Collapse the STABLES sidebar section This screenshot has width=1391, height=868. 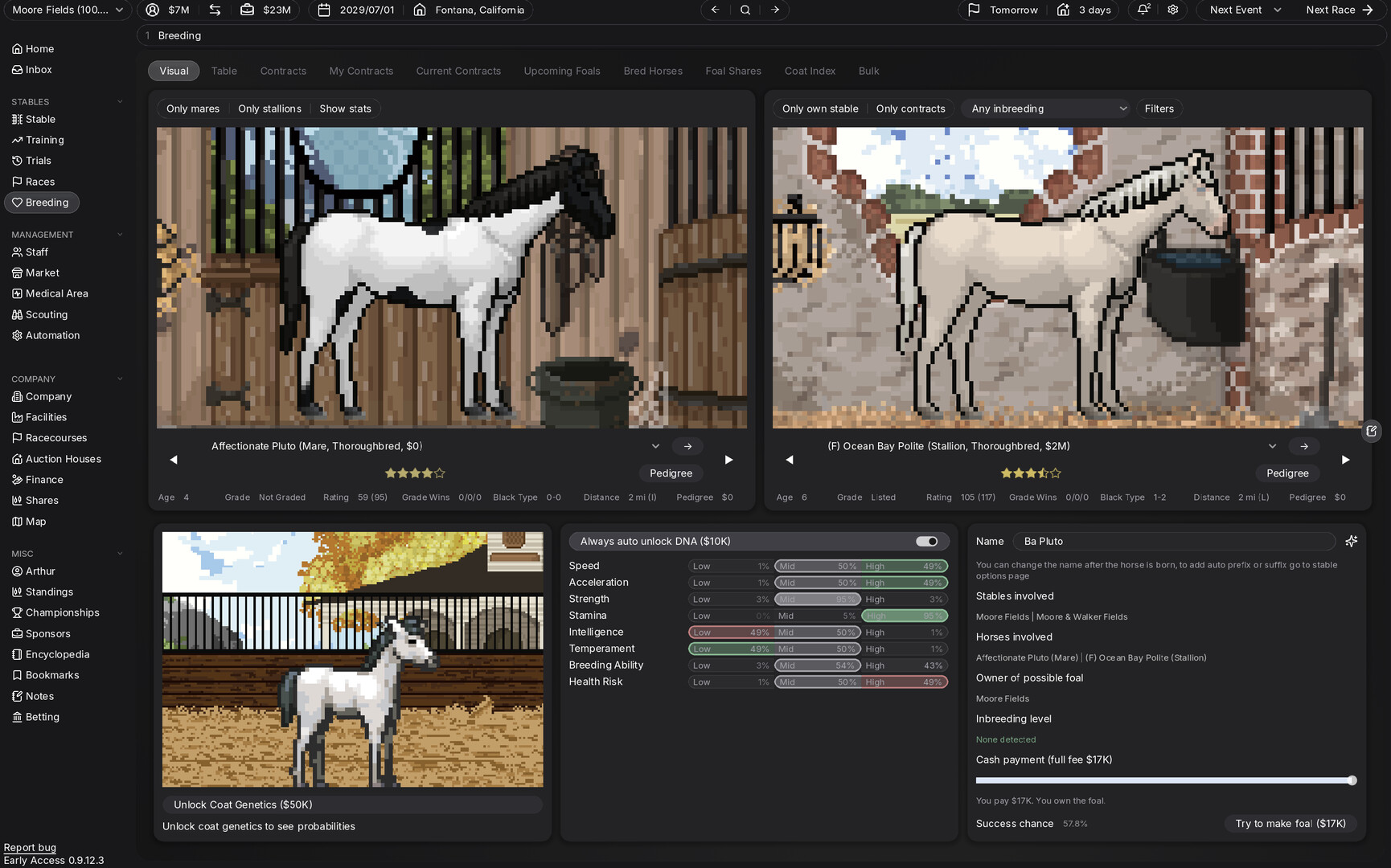(x=120, y=102)
